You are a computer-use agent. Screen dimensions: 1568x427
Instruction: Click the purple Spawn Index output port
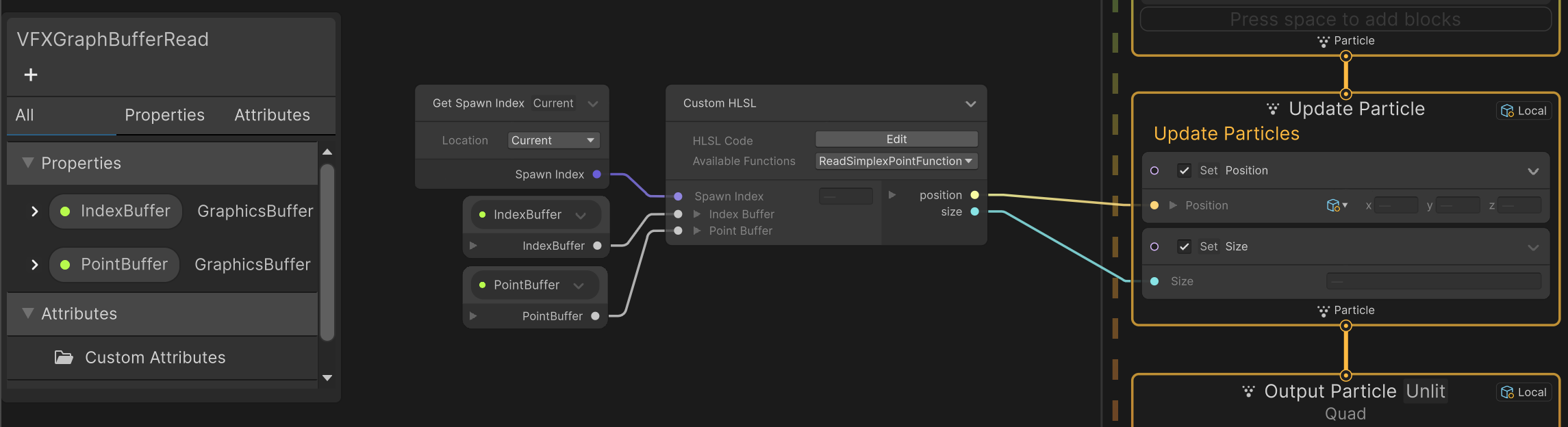(596, 174)
